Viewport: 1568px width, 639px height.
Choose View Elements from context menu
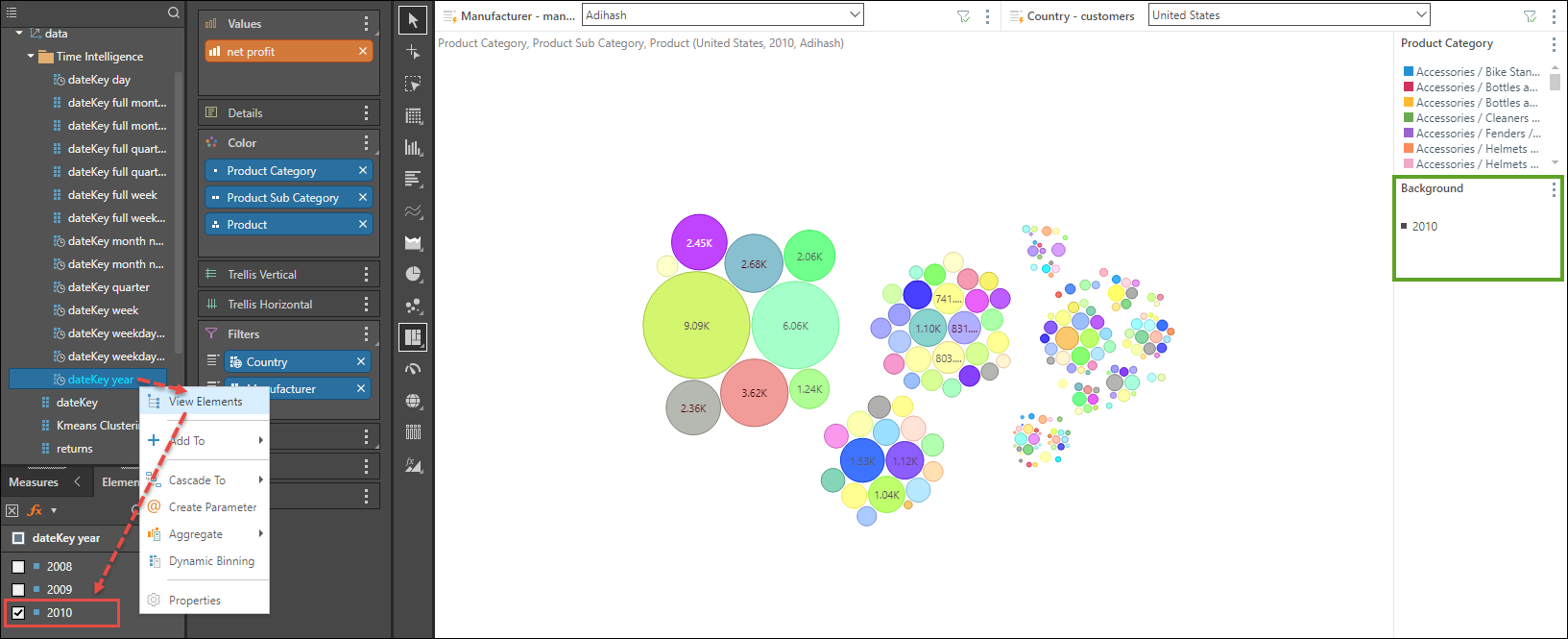click(x=205, y=402)
